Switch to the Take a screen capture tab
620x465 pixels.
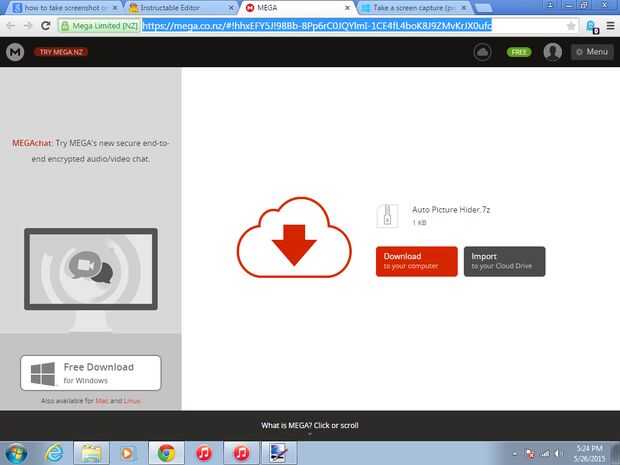click(x=414, y=8)
